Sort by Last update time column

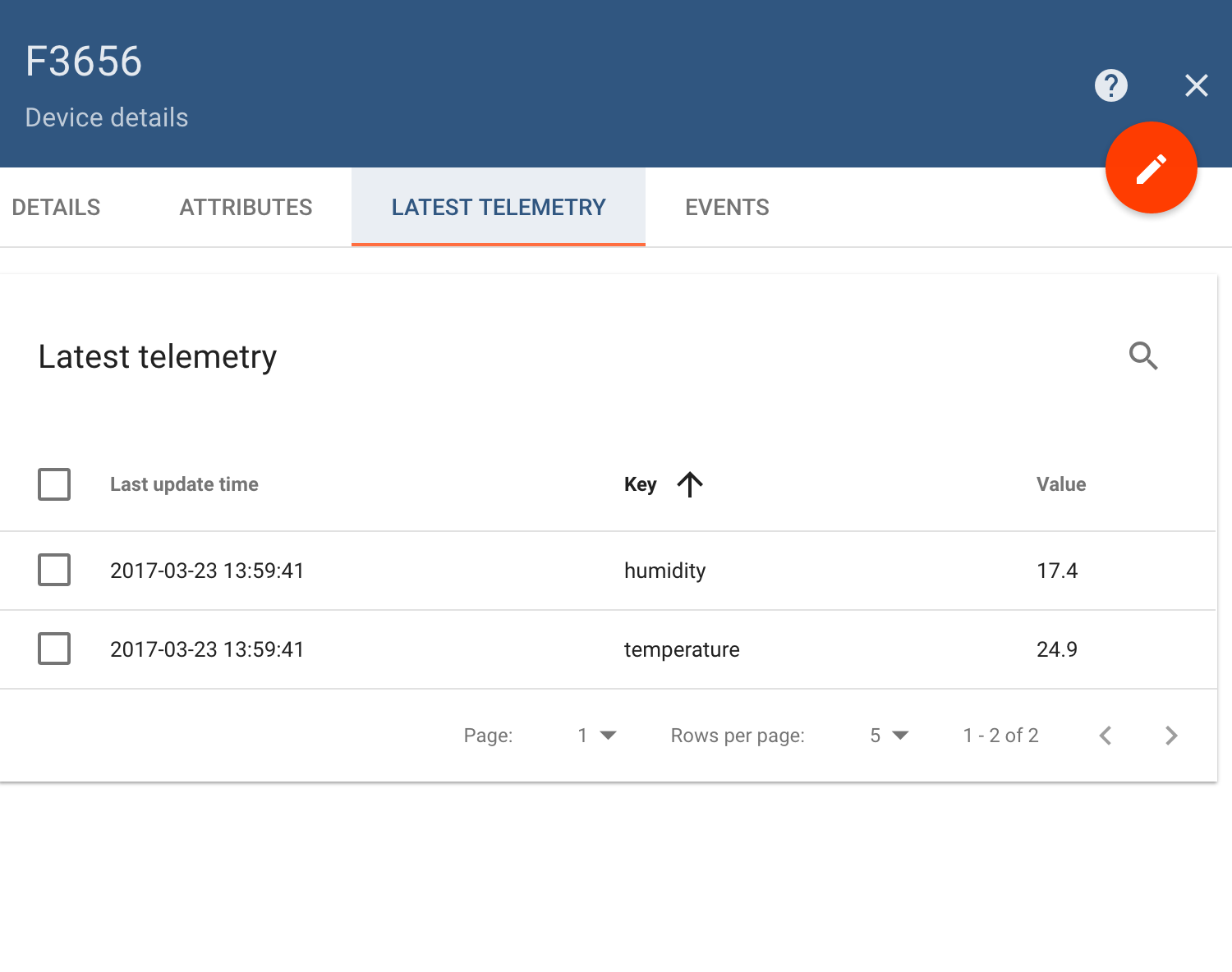coord(184,484)
